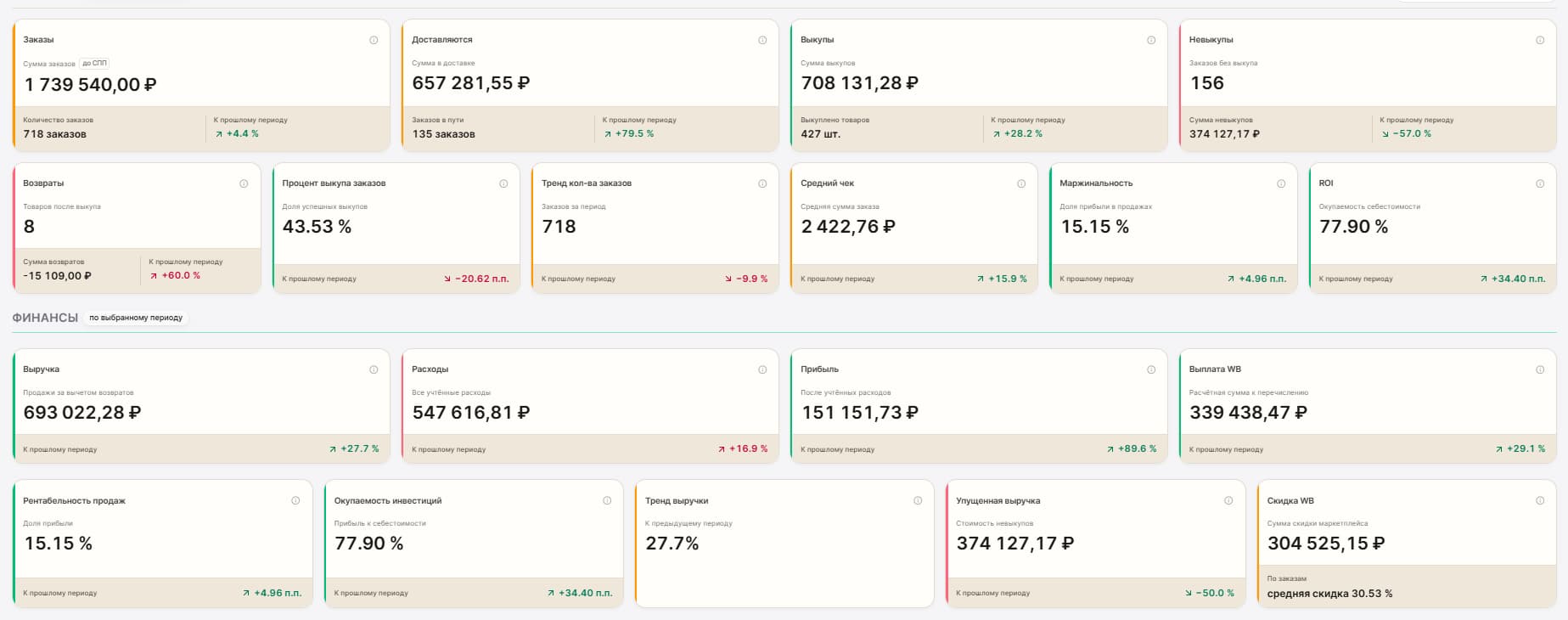Click the buyout percent 43.53 %
Screen dimensions: 1568x620
[317, 227]
